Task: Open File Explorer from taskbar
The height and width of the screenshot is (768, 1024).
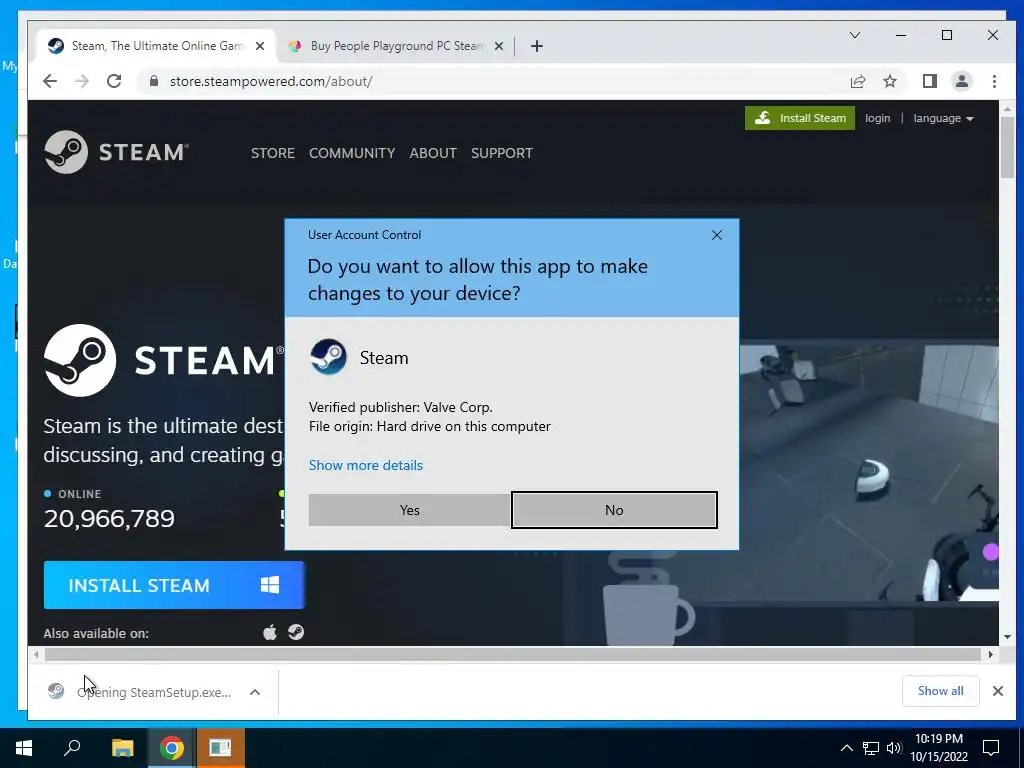Action: [122, 748]
